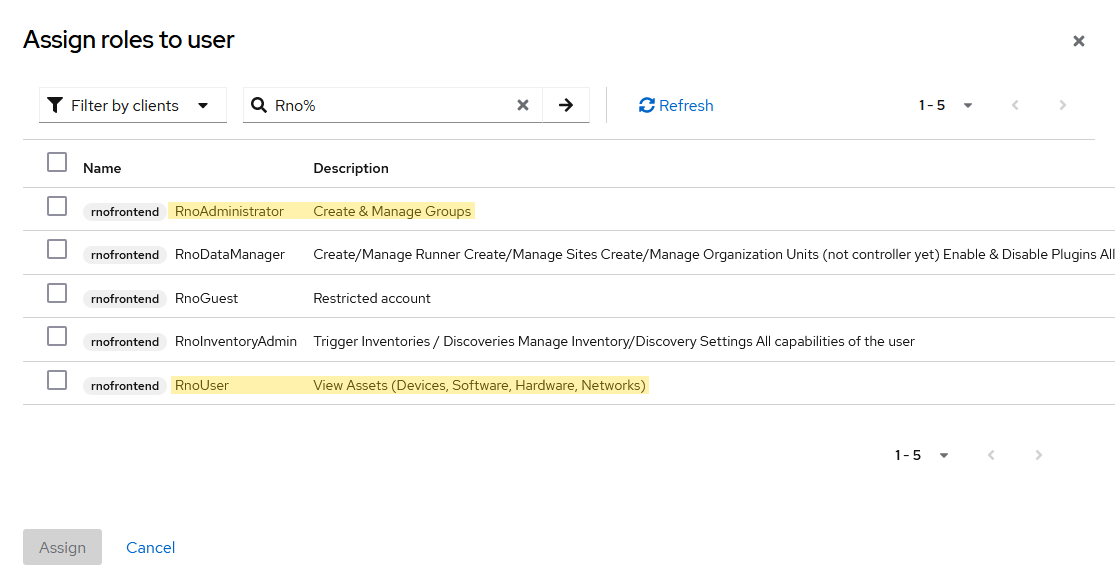
Task: Enable the RnoUser role checkbox
Action: coord(57,380)
